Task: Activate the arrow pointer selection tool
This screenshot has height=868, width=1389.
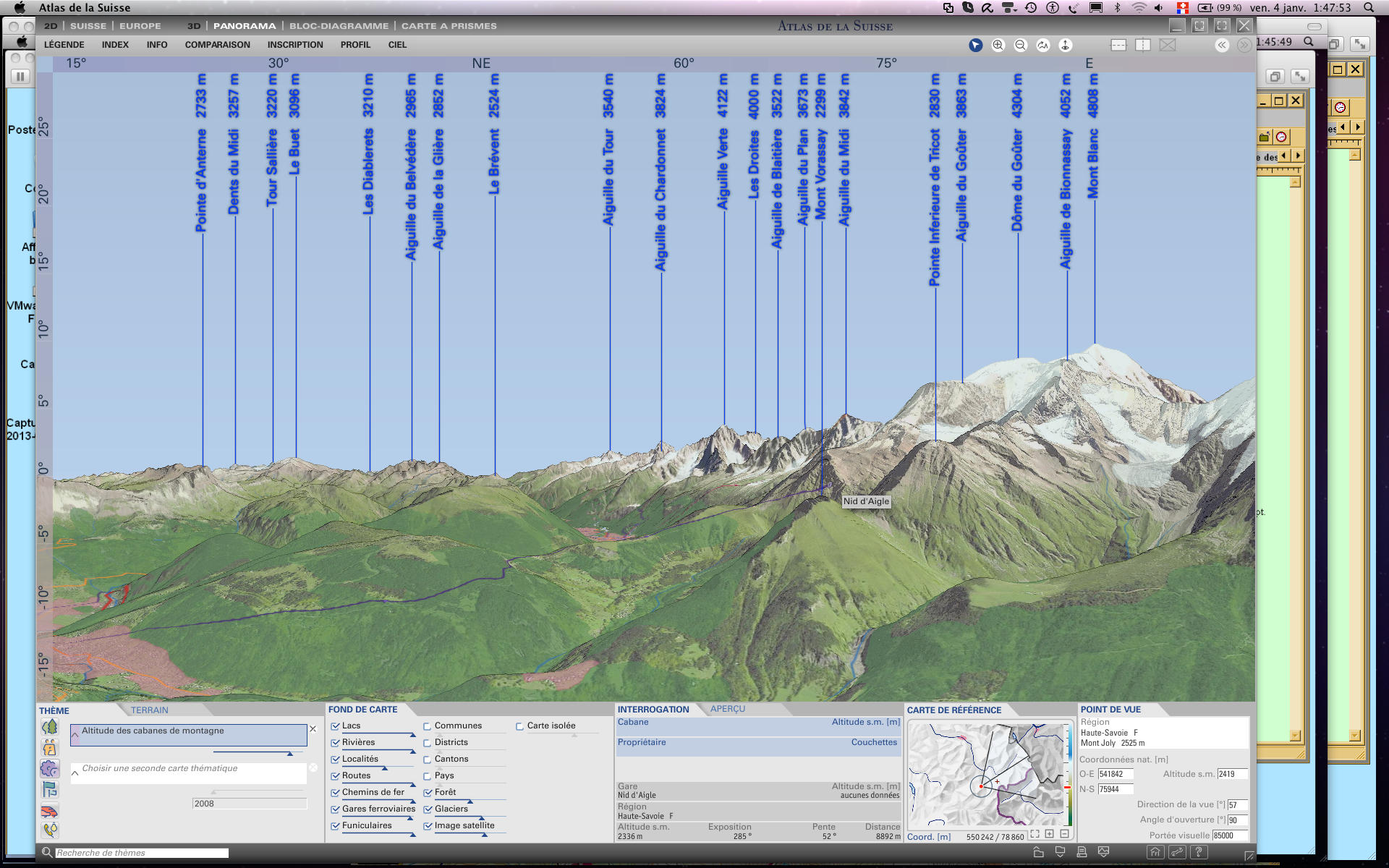Action: tap(975, 45)
